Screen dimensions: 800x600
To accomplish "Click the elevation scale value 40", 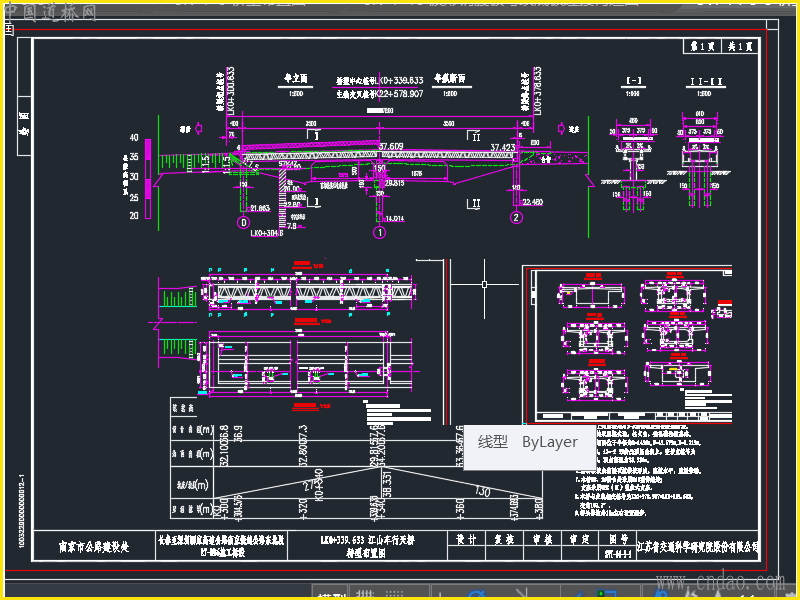I will 134,137.
